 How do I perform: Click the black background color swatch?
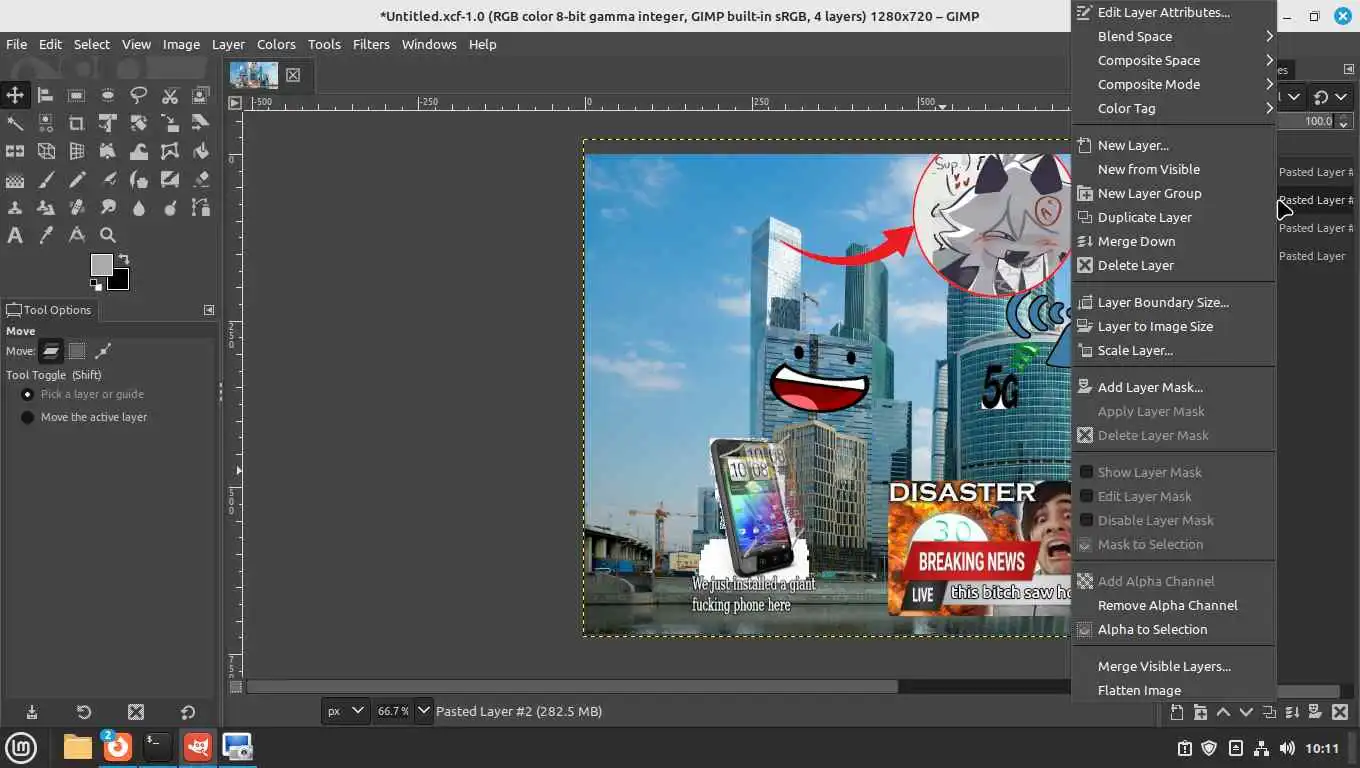119,280
